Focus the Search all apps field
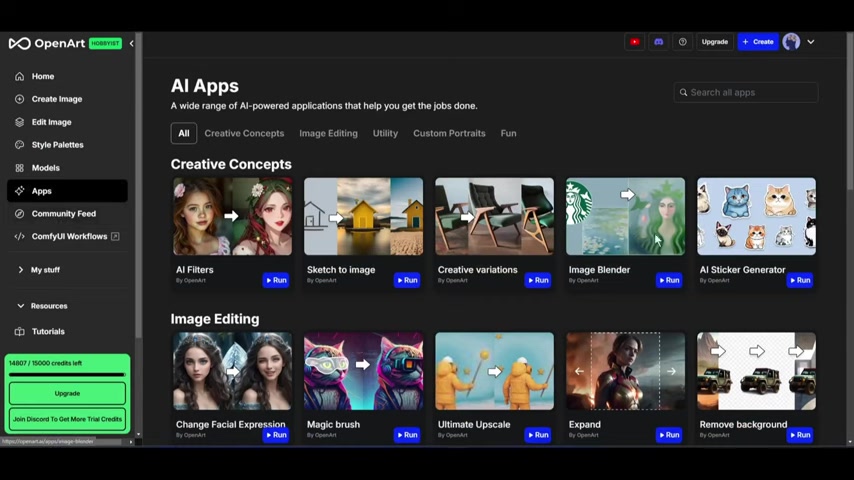 [746, 92]
